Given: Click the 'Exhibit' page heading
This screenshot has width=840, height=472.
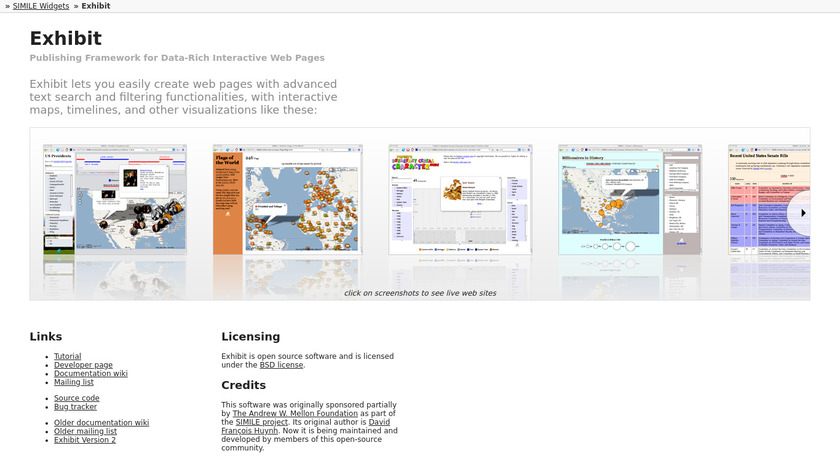Looking at the screenshot, I should (65, 39).
